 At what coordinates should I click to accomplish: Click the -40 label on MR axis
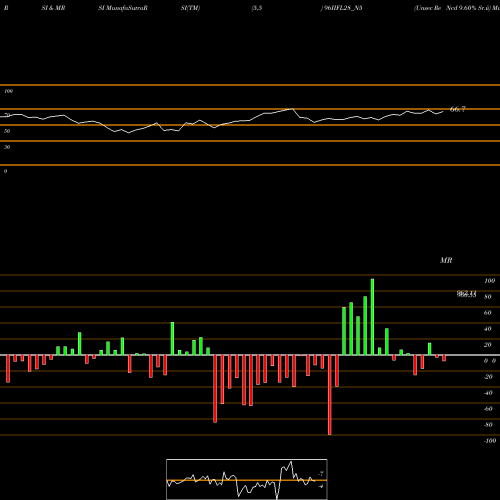pos(488,393)
